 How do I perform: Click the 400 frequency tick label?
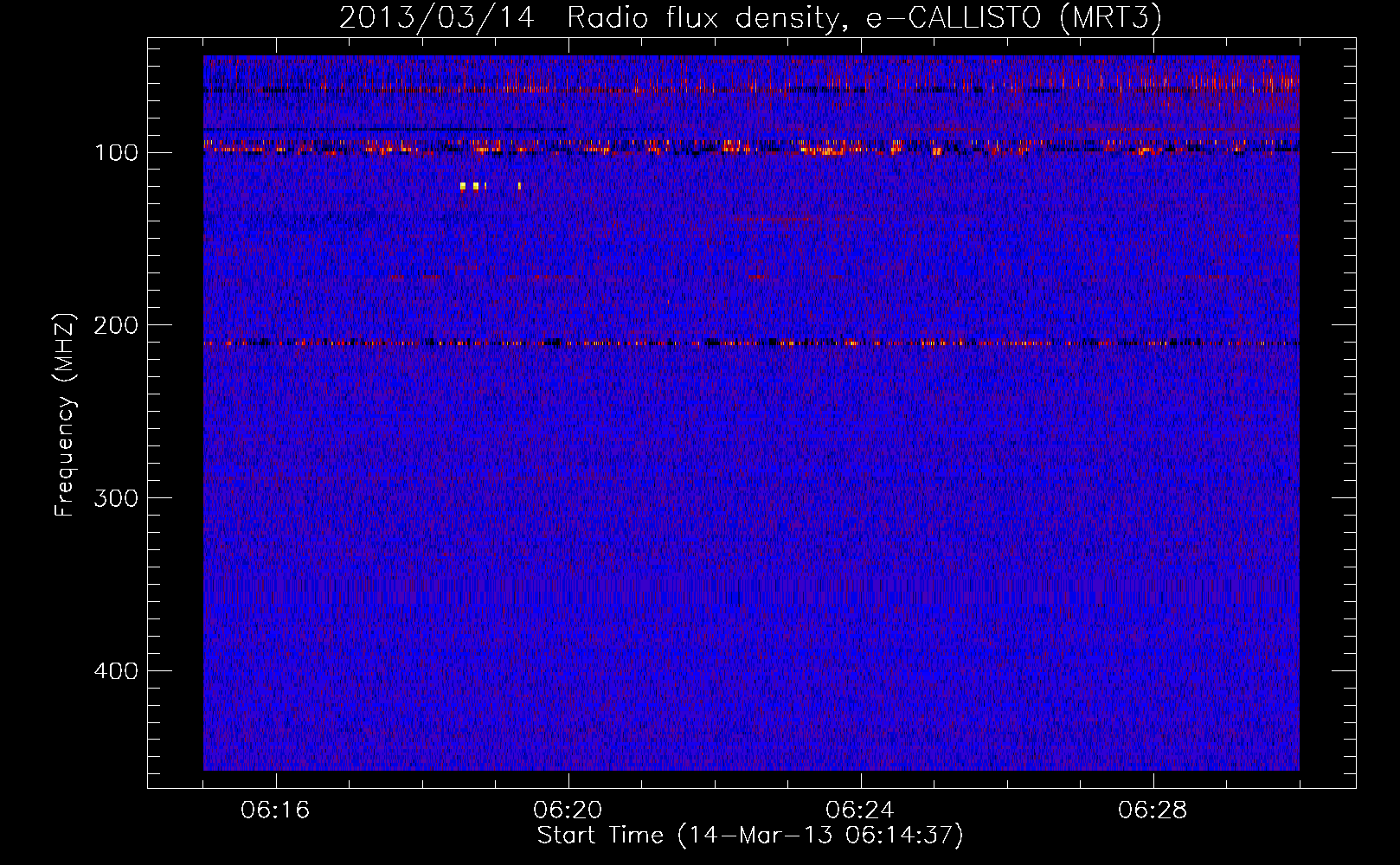(116, 672)
